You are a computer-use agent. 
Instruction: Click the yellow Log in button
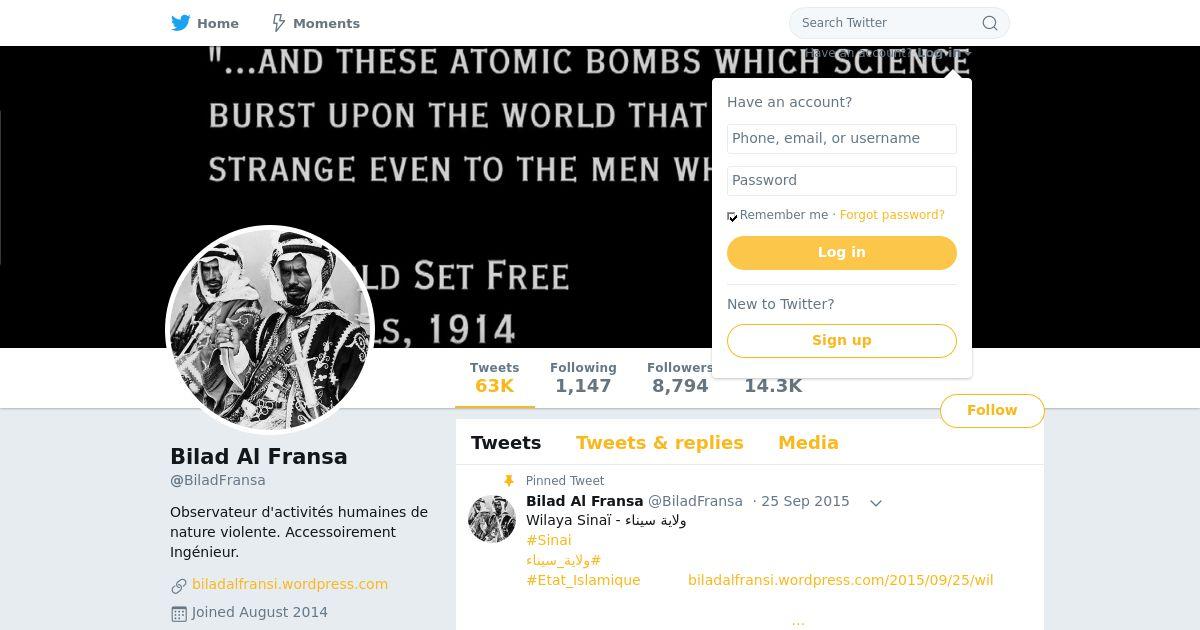point(842,253)
